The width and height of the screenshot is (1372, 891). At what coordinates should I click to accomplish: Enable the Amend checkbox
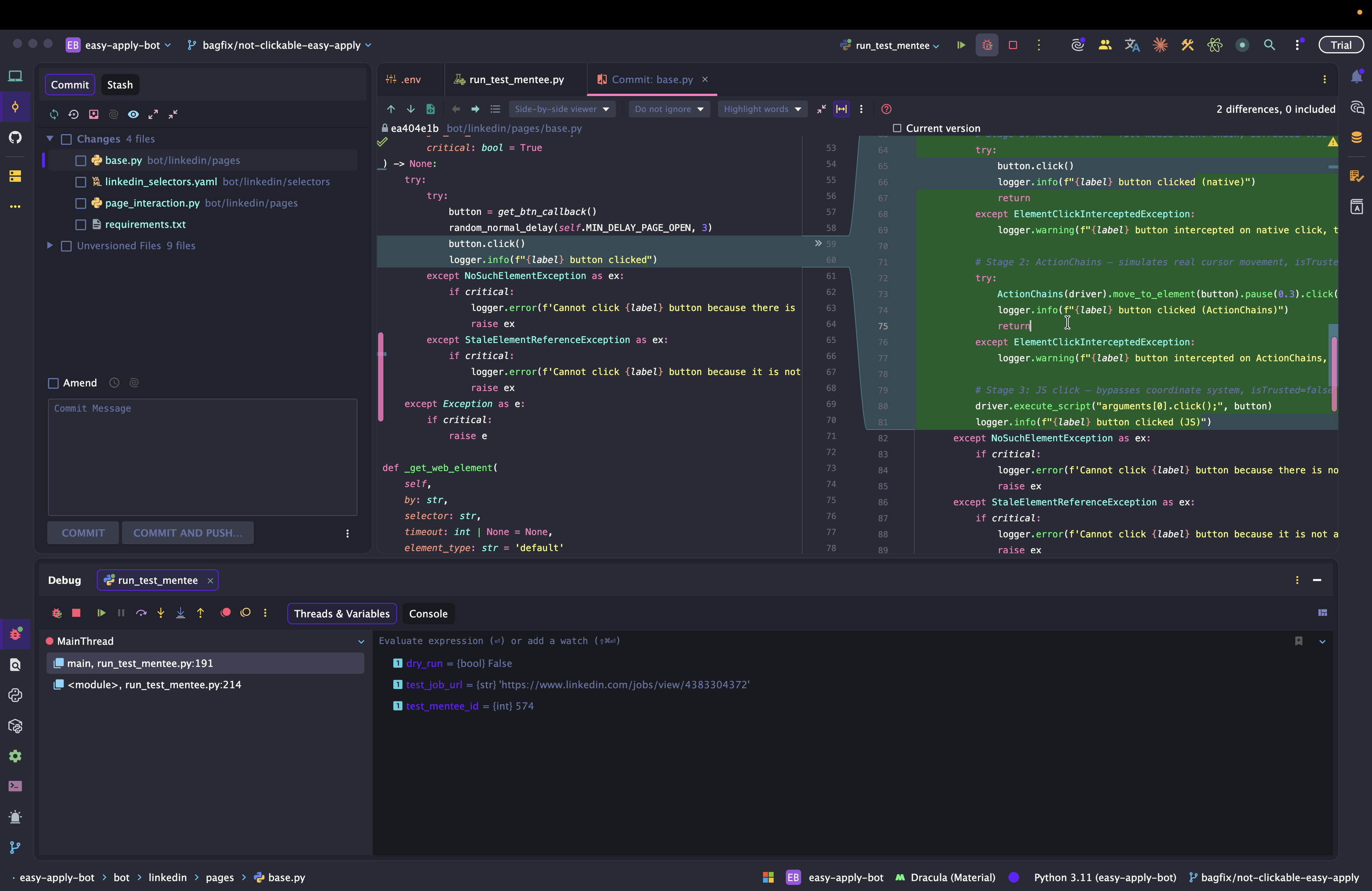pos(54,383)
